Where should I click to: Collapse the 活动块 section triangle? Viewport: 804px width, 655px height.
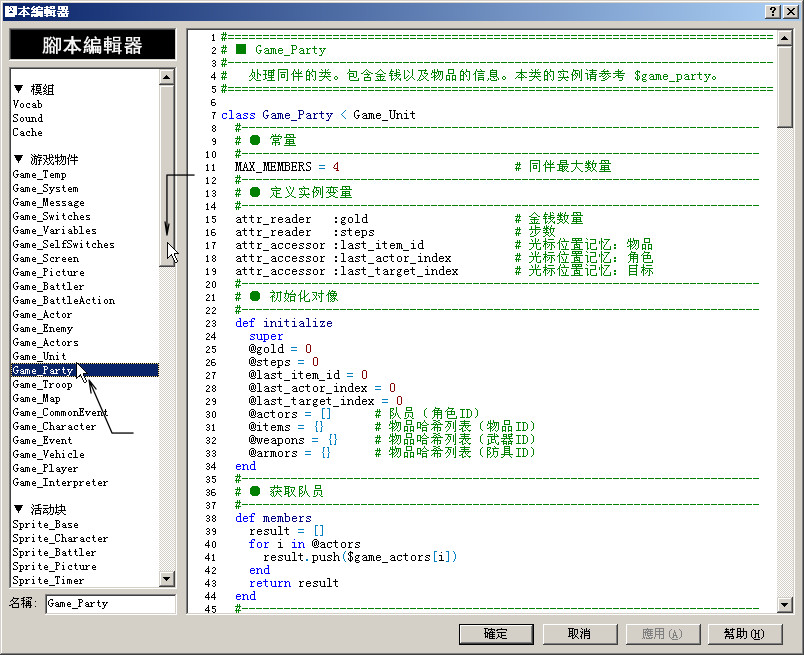18,509
